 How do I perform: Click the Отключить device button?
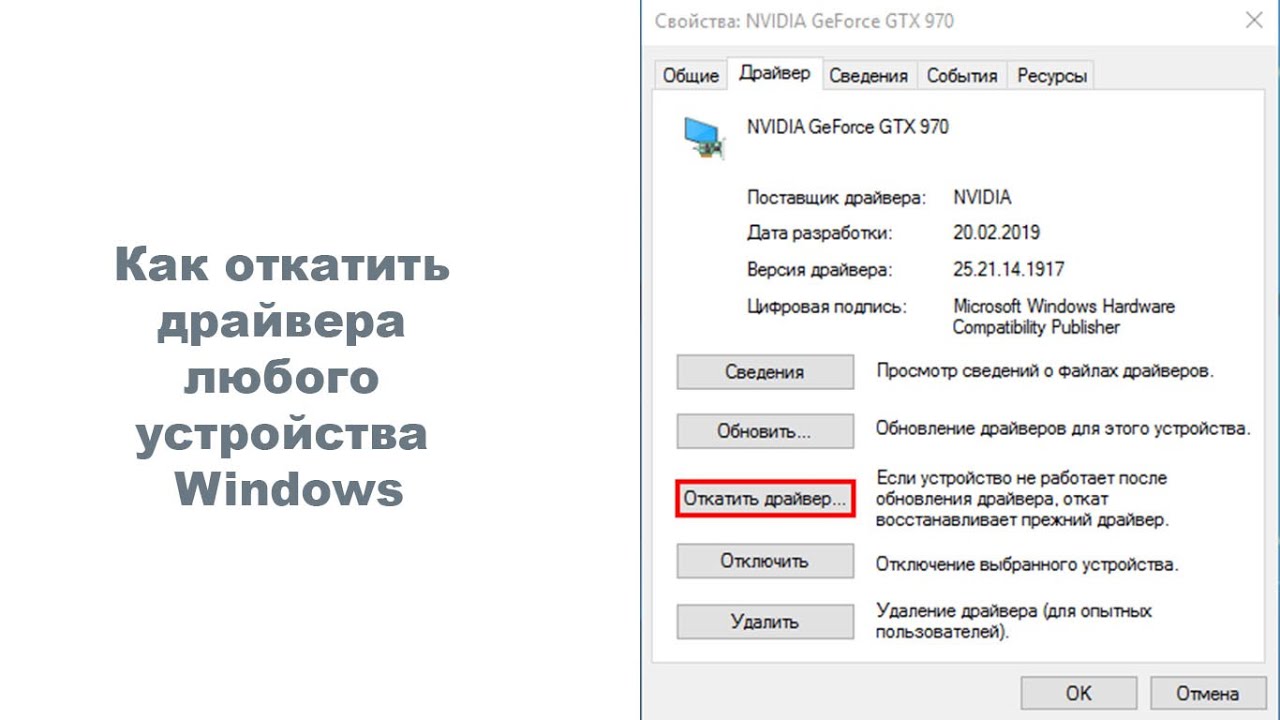[x=765, y=561]
